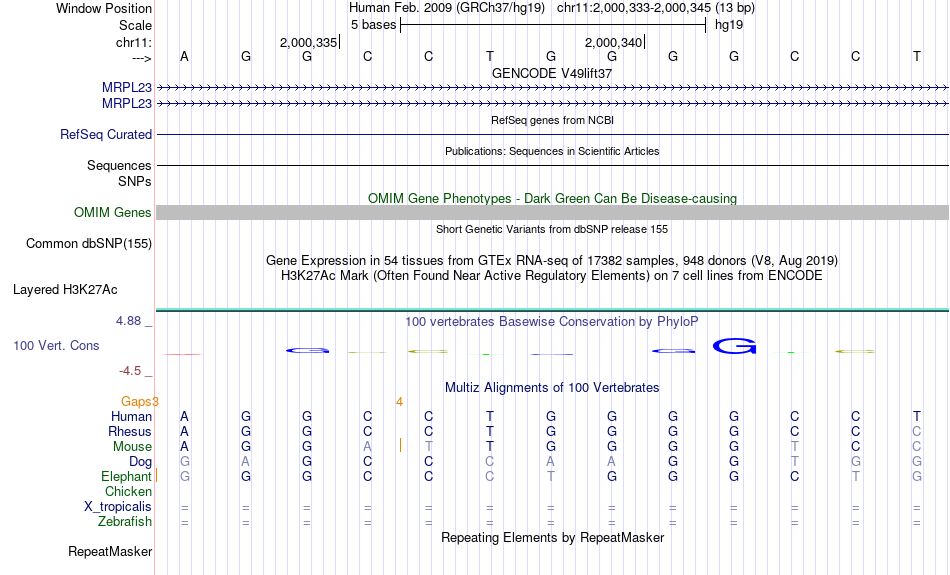The height and width of the screenshot is (575, 950).
Task: Click the Sequences track label
Action: pos(119,165)
